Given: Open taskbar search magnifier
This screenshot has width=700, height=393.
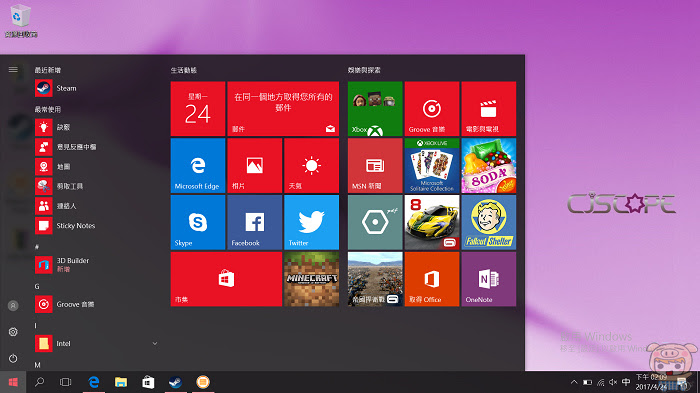Looking at the screenshot, I should pyautogui.click(x=39, y=382).
